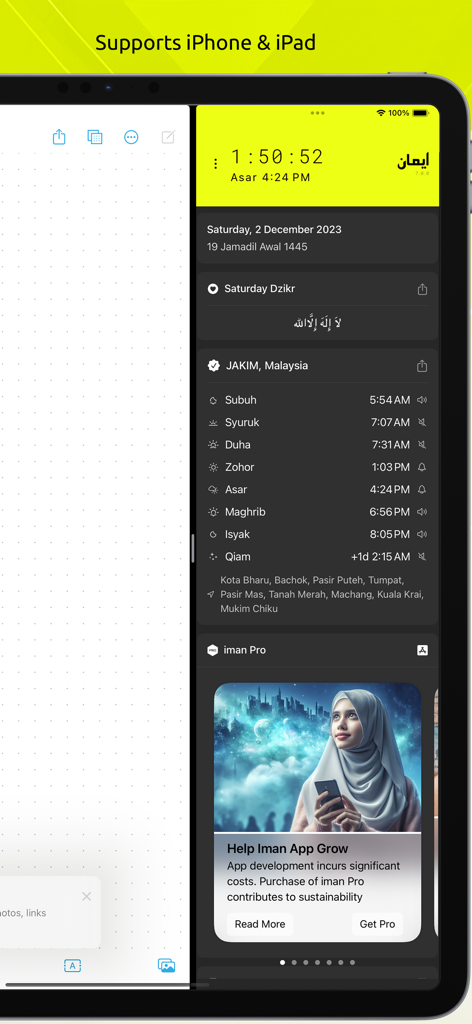472x1024 pixels.
Task: Tap the text box icon in the bottom notes toolbar
Action: click(x=72, y=966)
